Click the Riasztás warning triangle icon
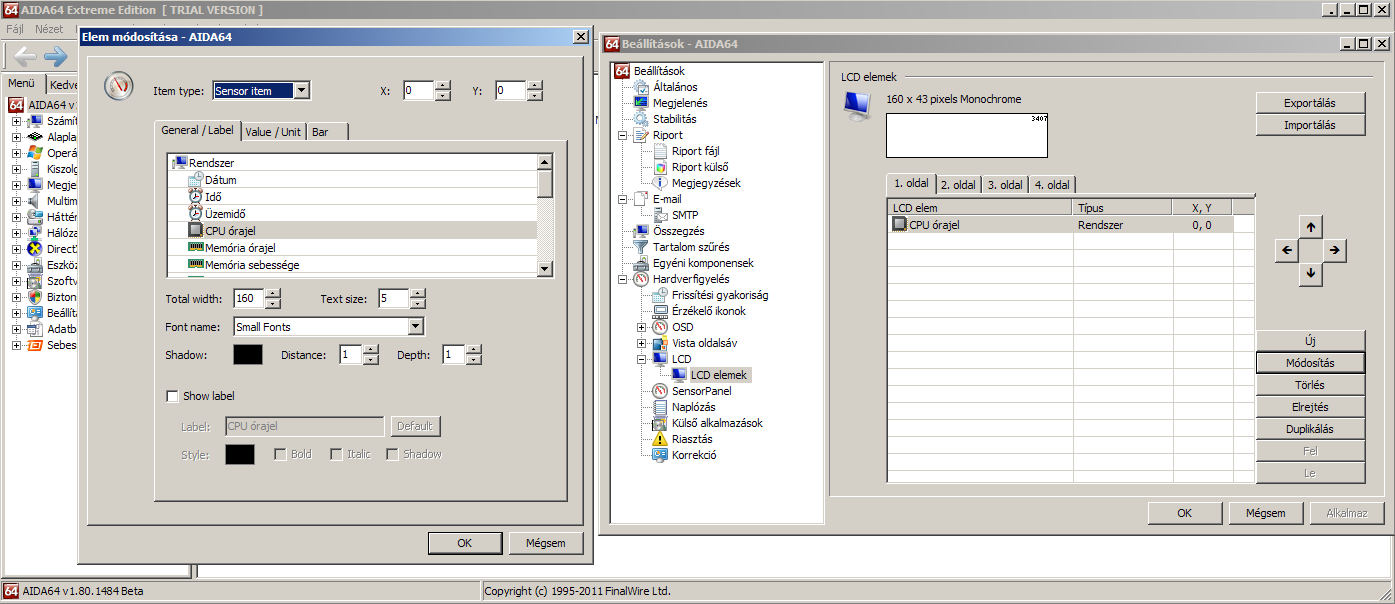Viewport: 1395px width, 604px height. [x=660, y=439]
